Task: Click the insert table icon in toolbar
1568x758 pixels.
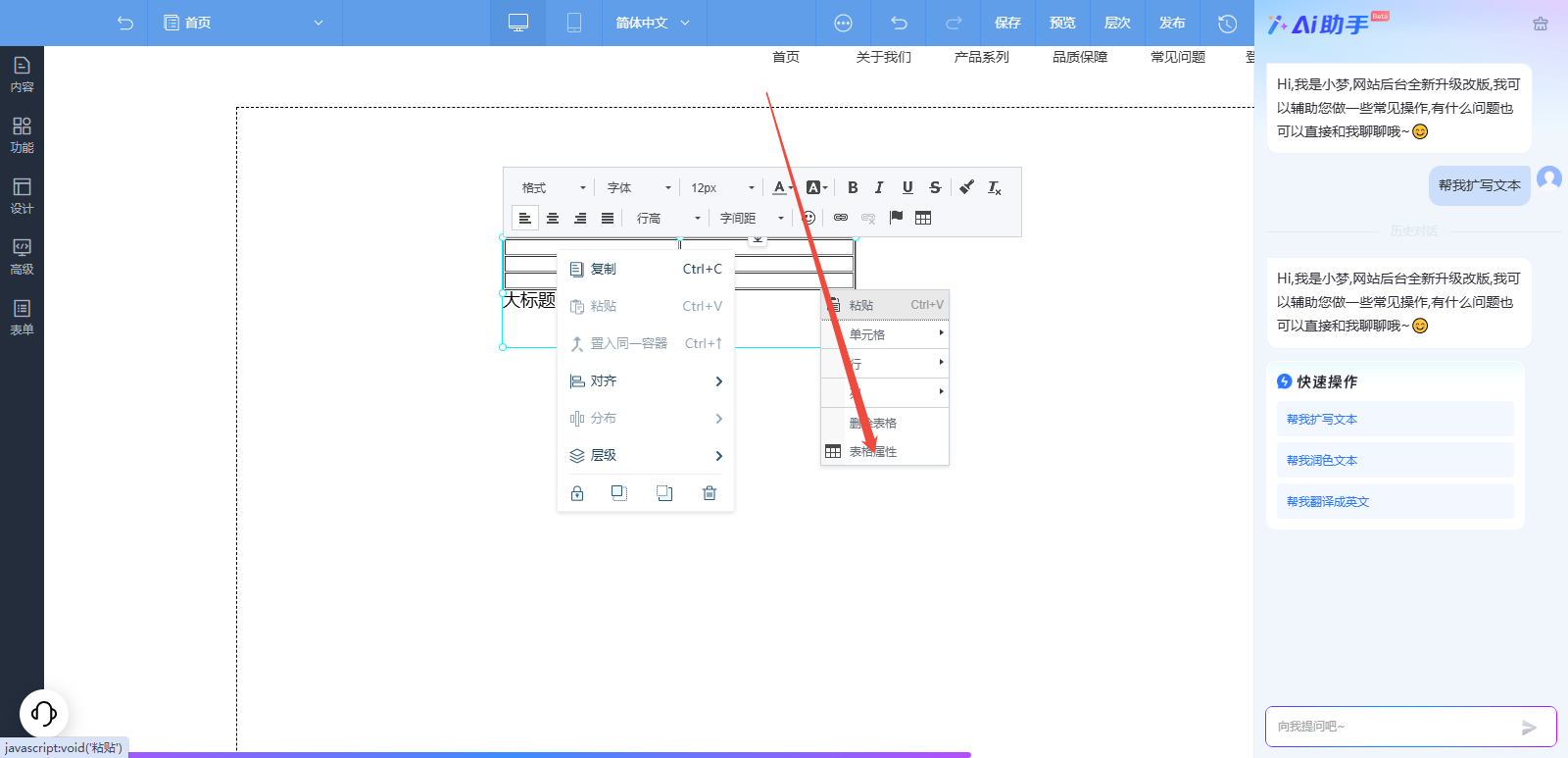Action: tap(922, 218)
